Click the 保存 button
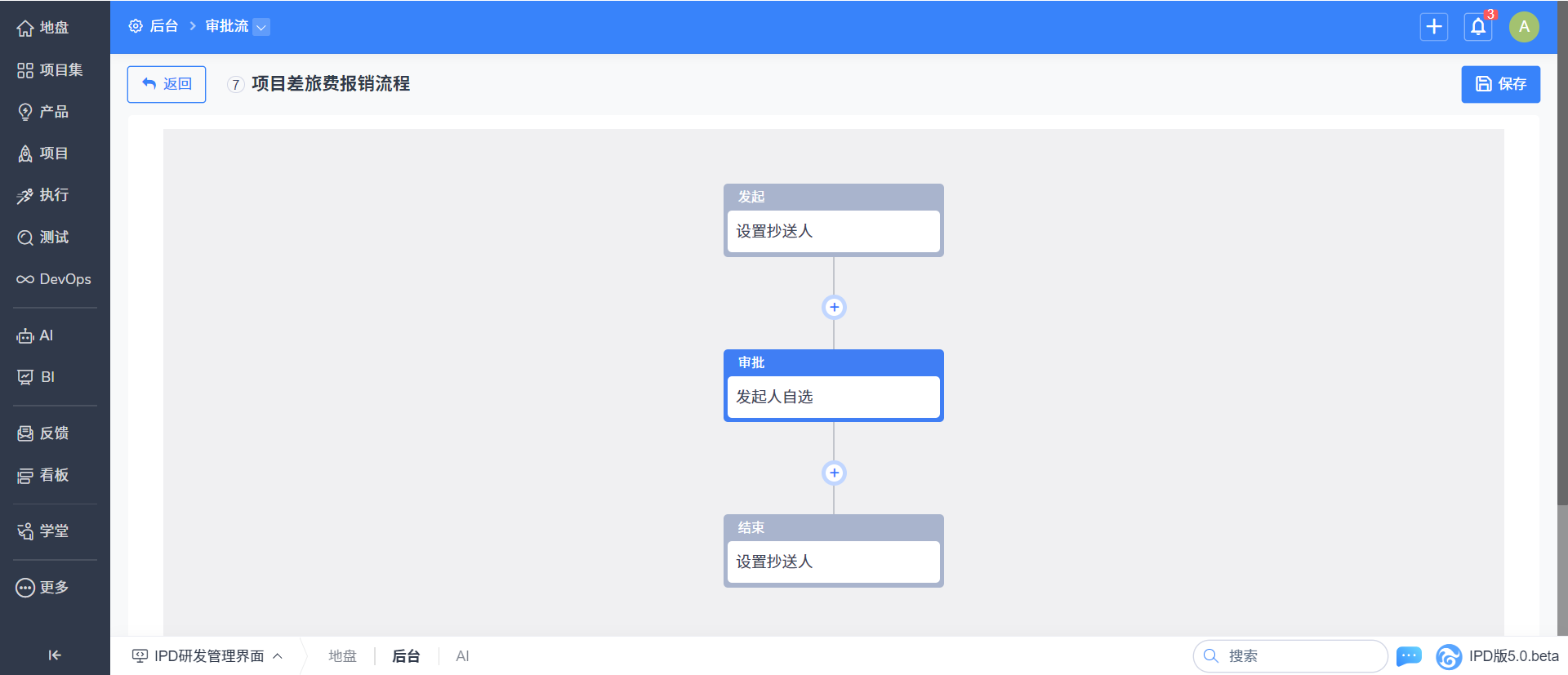 coord(1500,84)
